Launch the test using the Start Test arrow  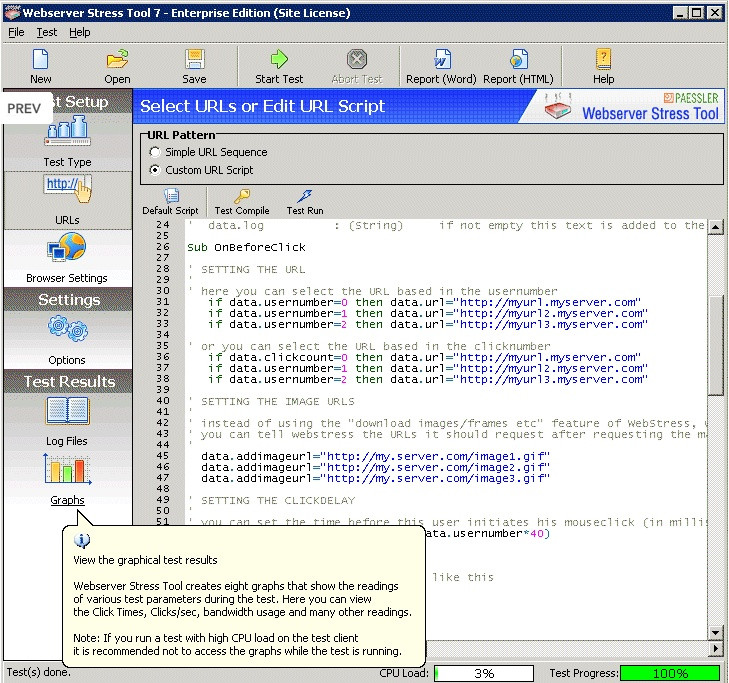click(x=279, y=66)
